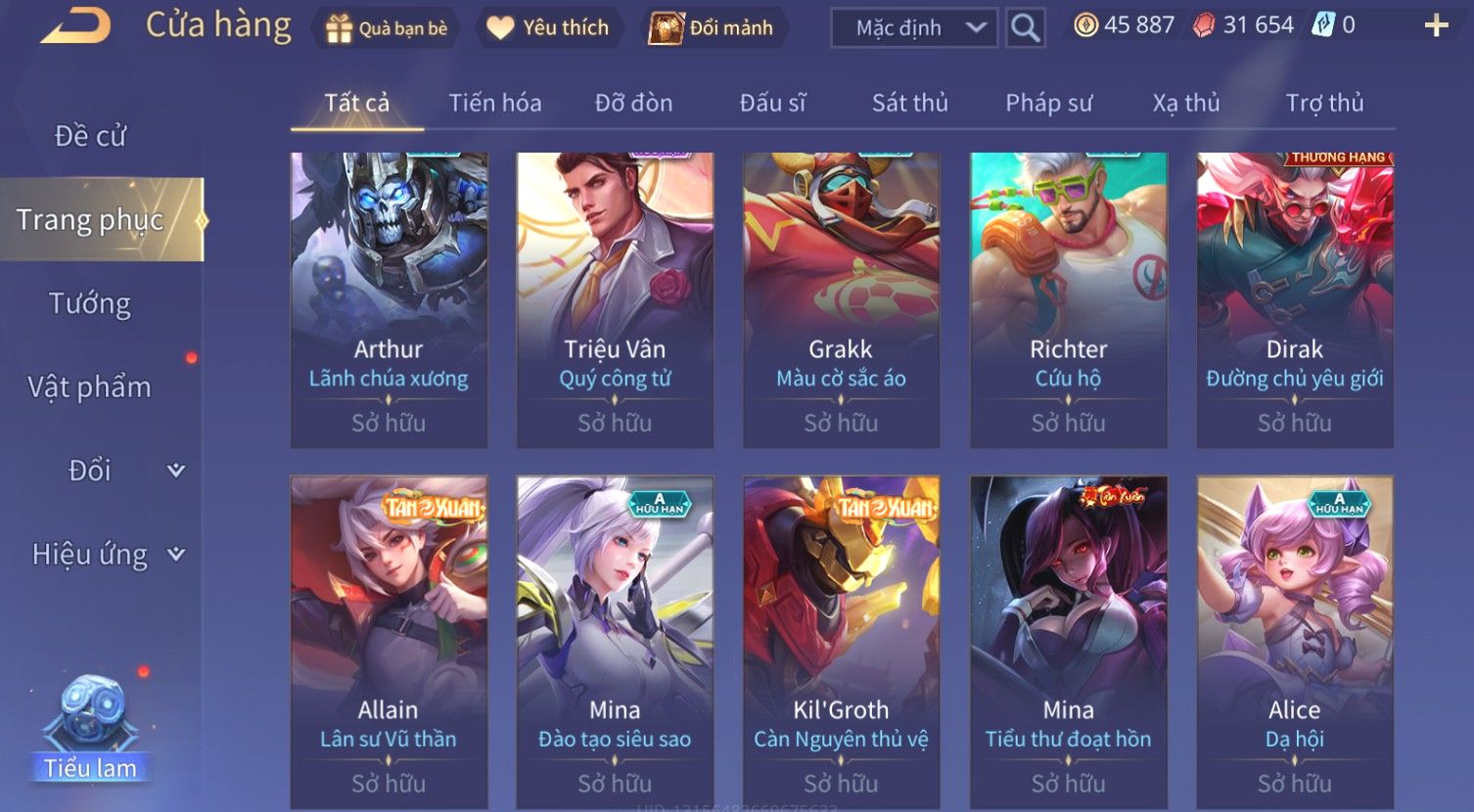Select the Sát thủ tab
Image resolution: width=1474 pixels, height=812 pixels.
(x=909, y=103)
